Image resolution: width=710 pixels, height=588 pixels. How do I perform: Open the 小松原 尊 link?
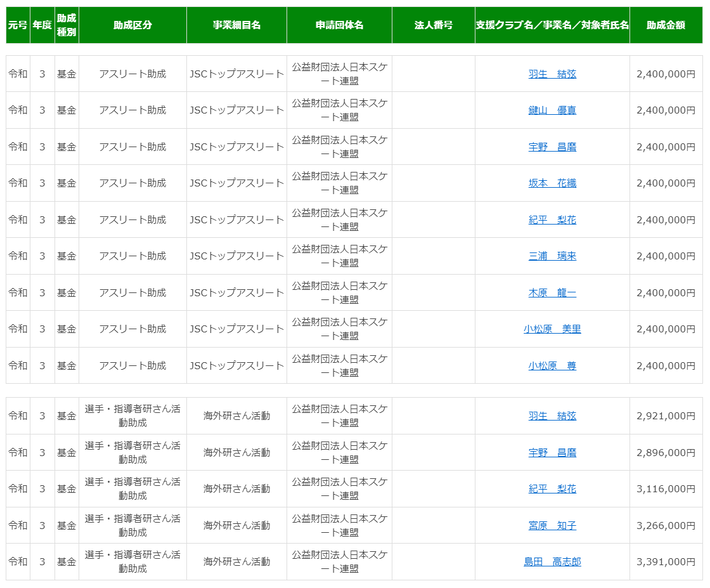[552, 365]
